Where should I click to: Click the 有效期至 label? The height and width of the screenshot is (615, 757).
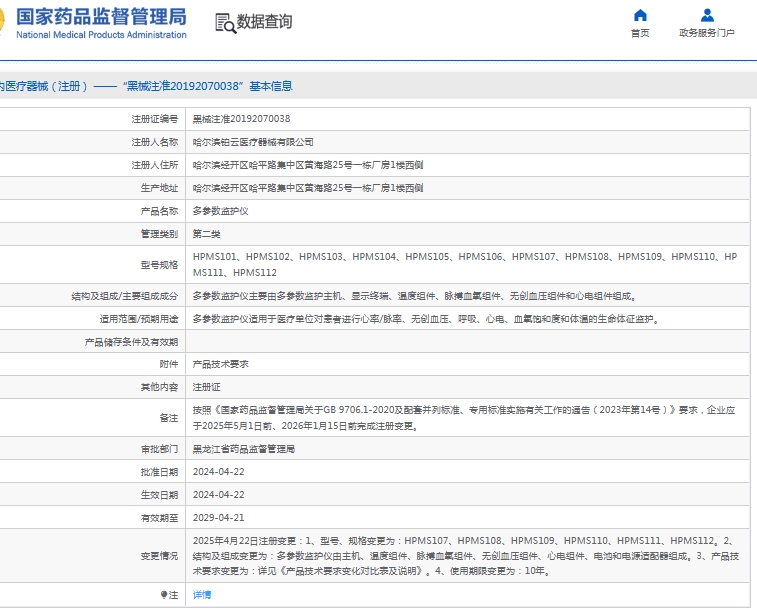pyautogui.click(x=159, y=517)
